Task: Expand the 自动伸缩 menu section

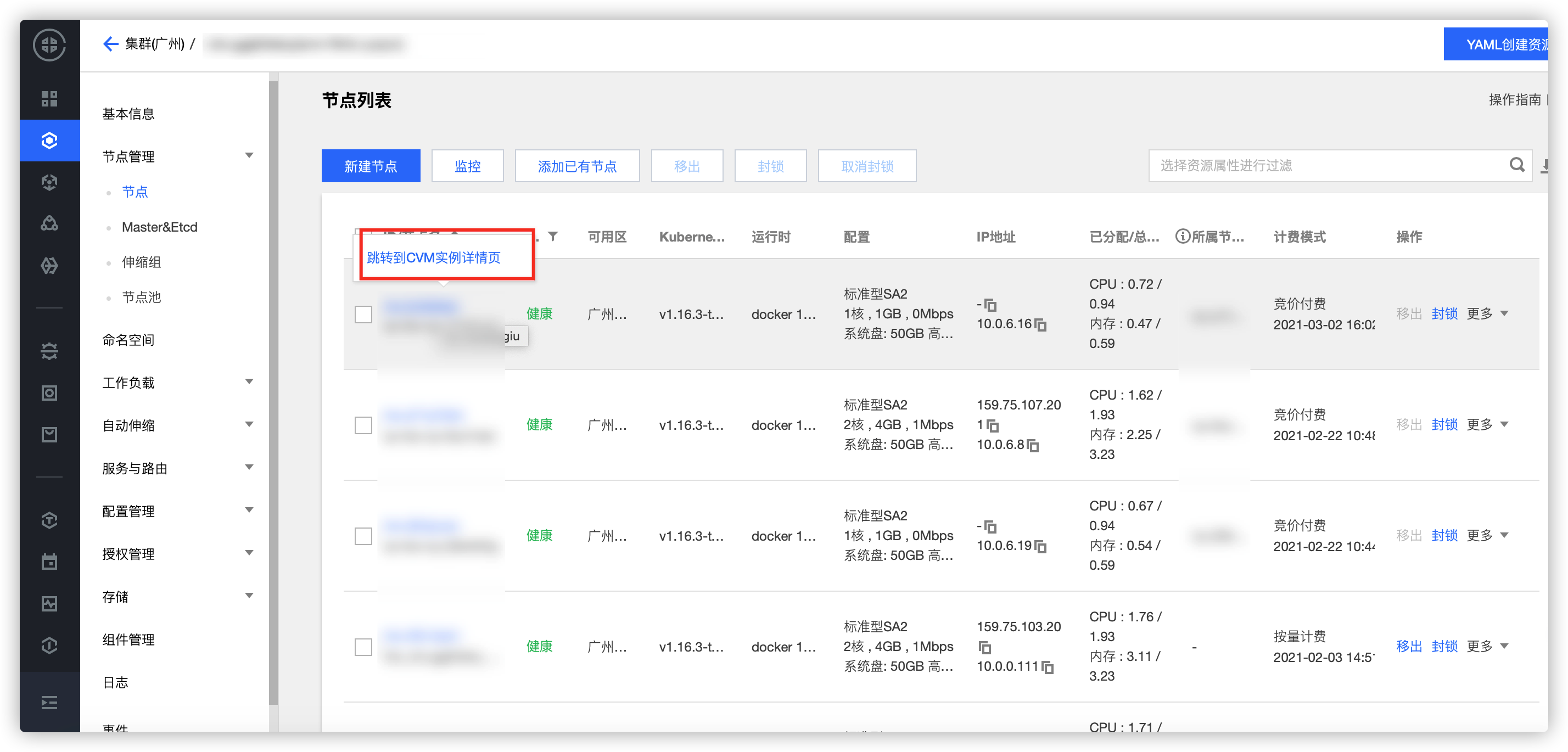Action: (x=249, y=425)
